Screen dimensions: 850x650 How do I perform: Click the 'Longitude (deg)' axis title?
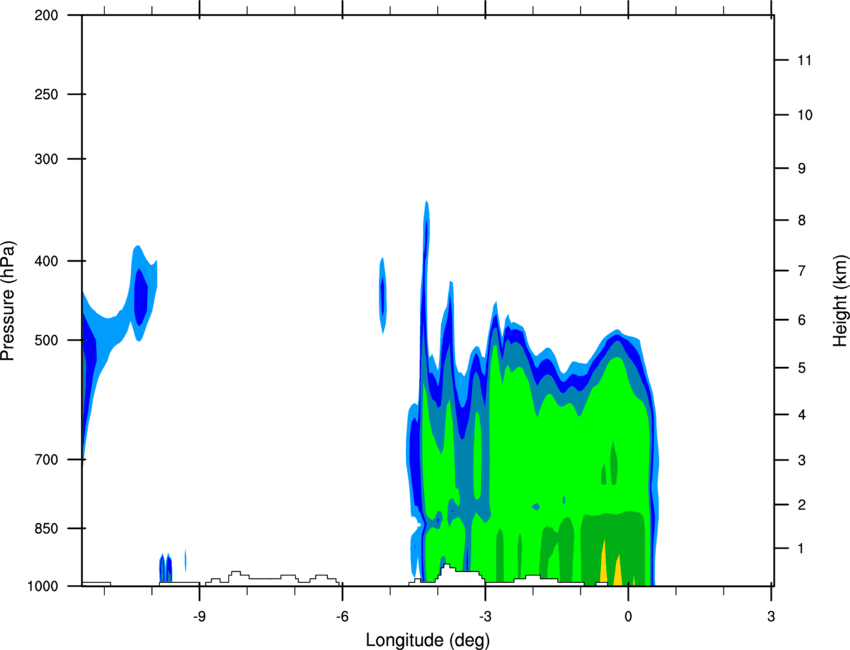[x=428, y=640]
